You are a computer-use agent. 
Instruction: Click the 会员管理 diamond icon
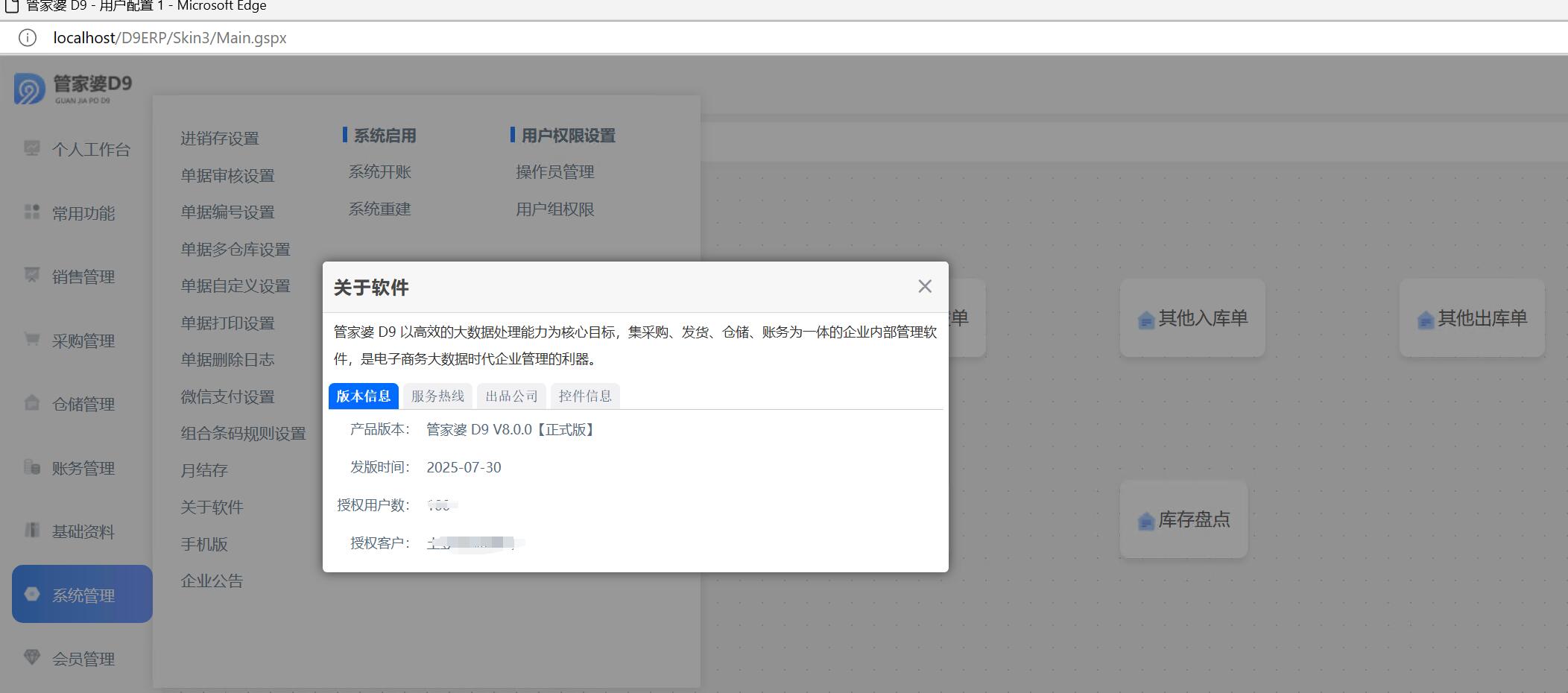pos(32,657)
